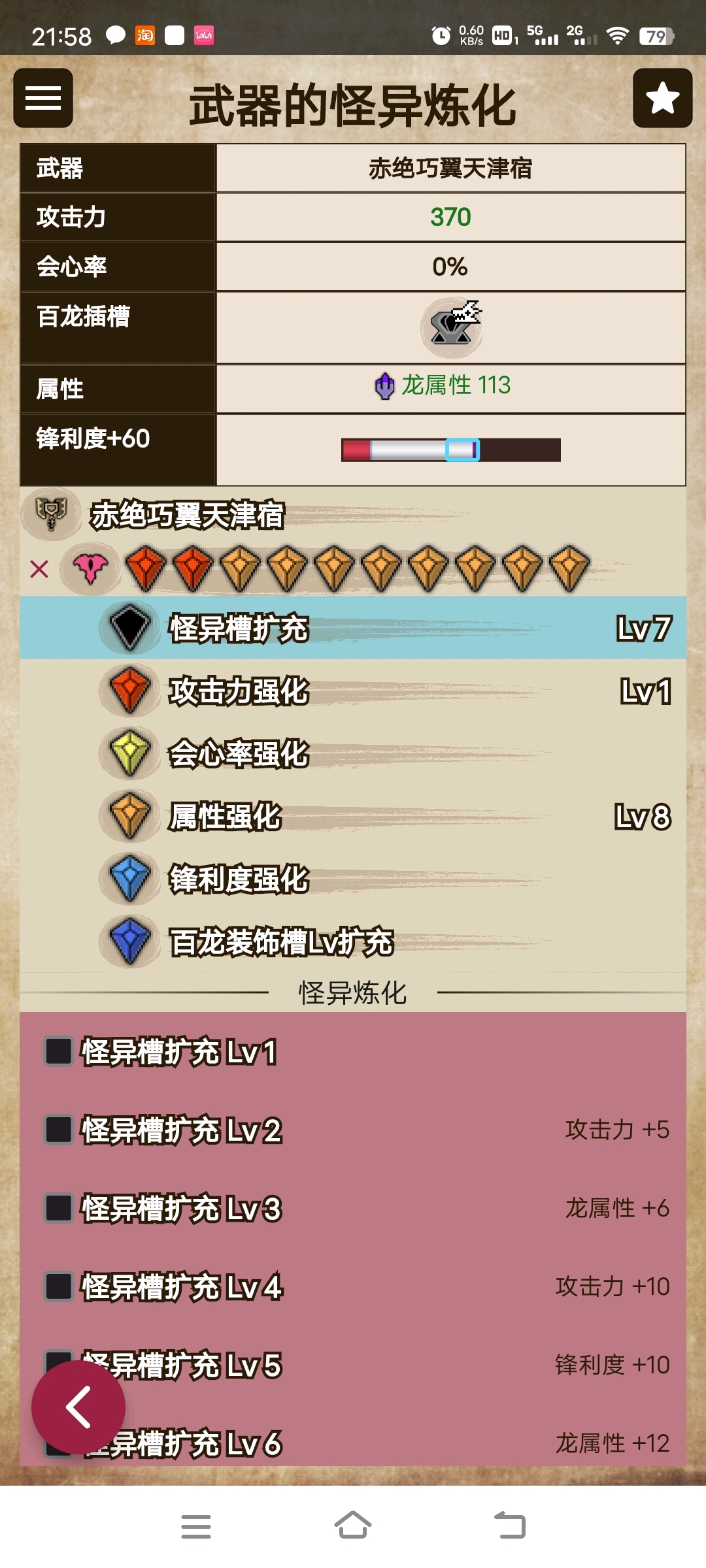Check 怪异槽扩充 Lv2 checkbox
Viewport: 706px width, 1568px height.
(59, 1130)
